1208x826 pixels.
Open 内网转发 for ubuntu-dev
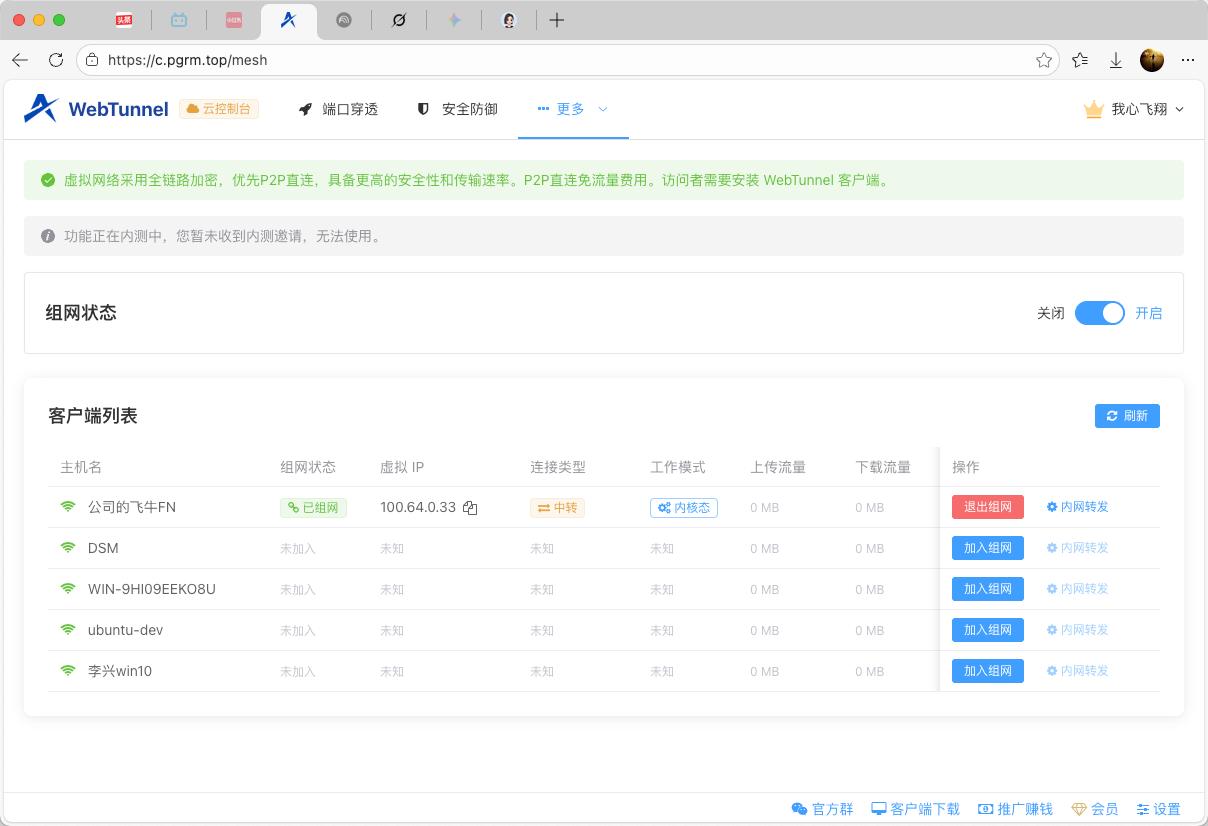coord(1077,630)
